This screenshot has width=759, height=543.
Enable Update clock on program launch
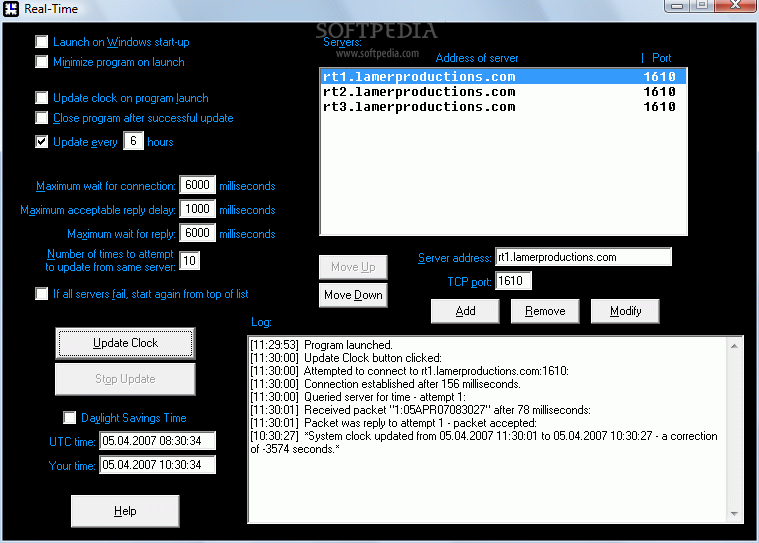point(42,98)
